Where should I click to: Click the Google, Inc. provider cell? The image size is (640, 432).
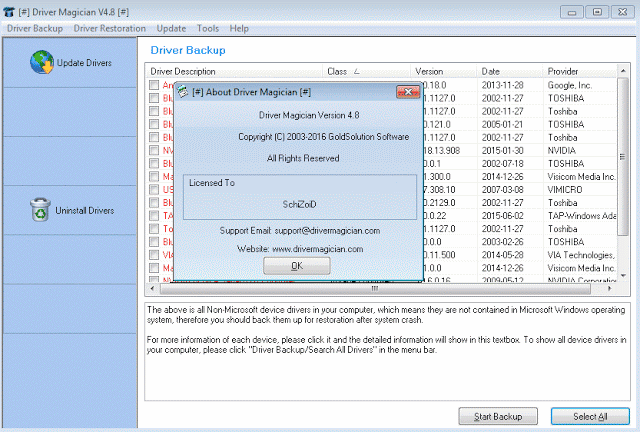(570, 85)
